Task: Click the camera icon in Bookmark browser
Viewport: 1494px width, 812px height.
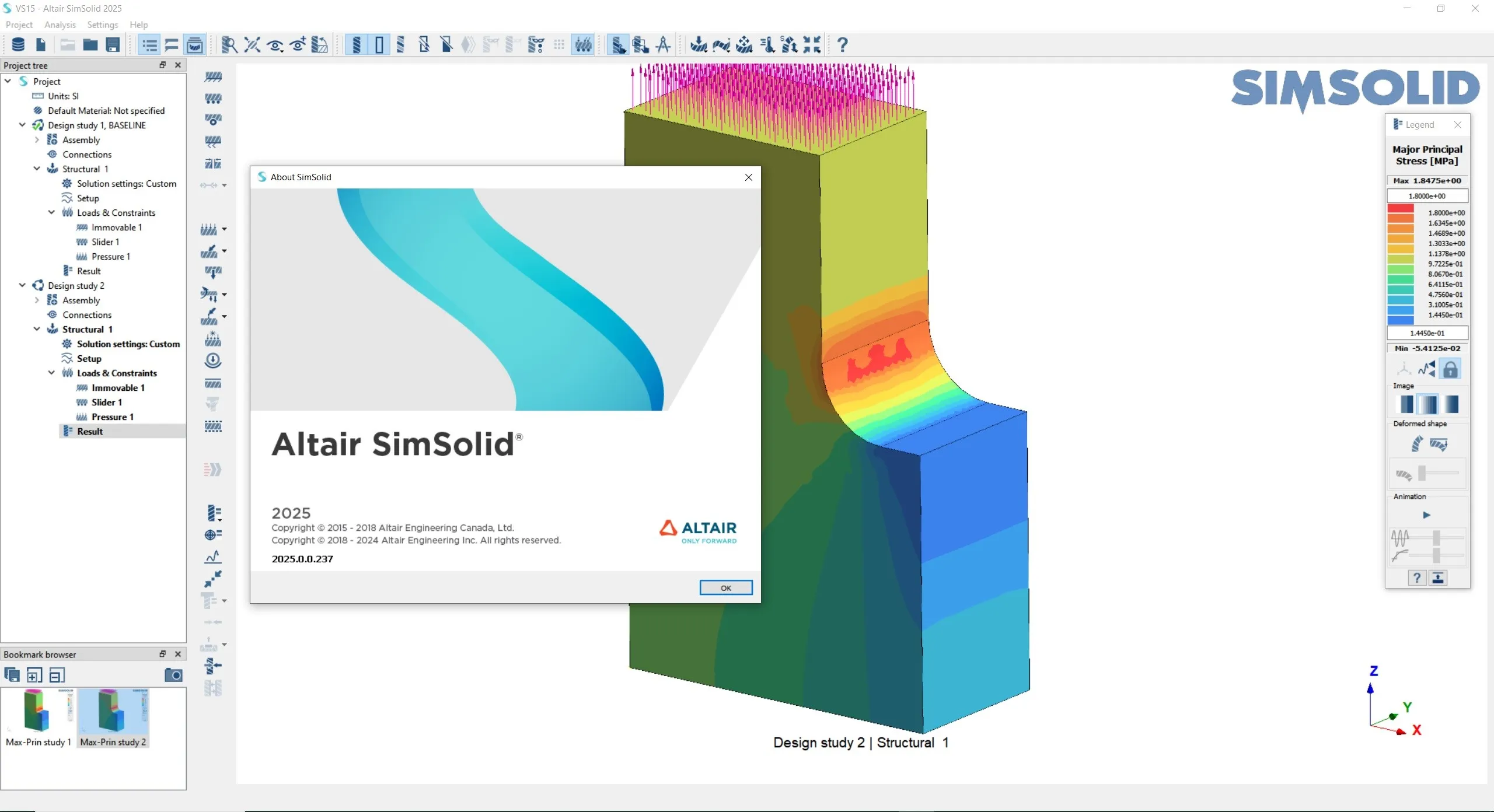Action: pyautogui.click(x=173, y=675)
